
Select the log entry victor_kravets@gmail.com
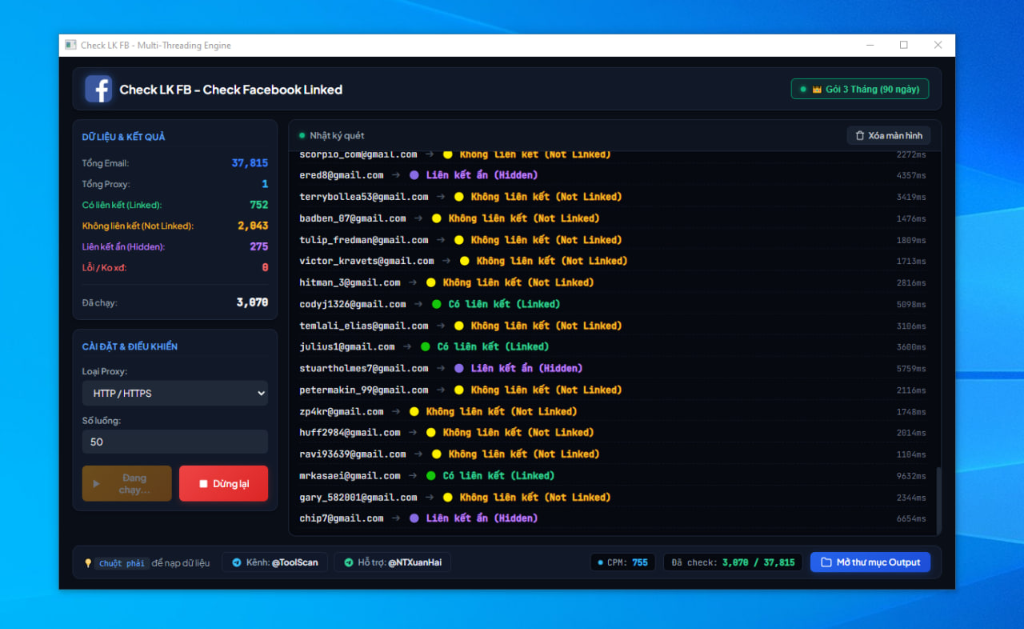[x=613, y=261]
